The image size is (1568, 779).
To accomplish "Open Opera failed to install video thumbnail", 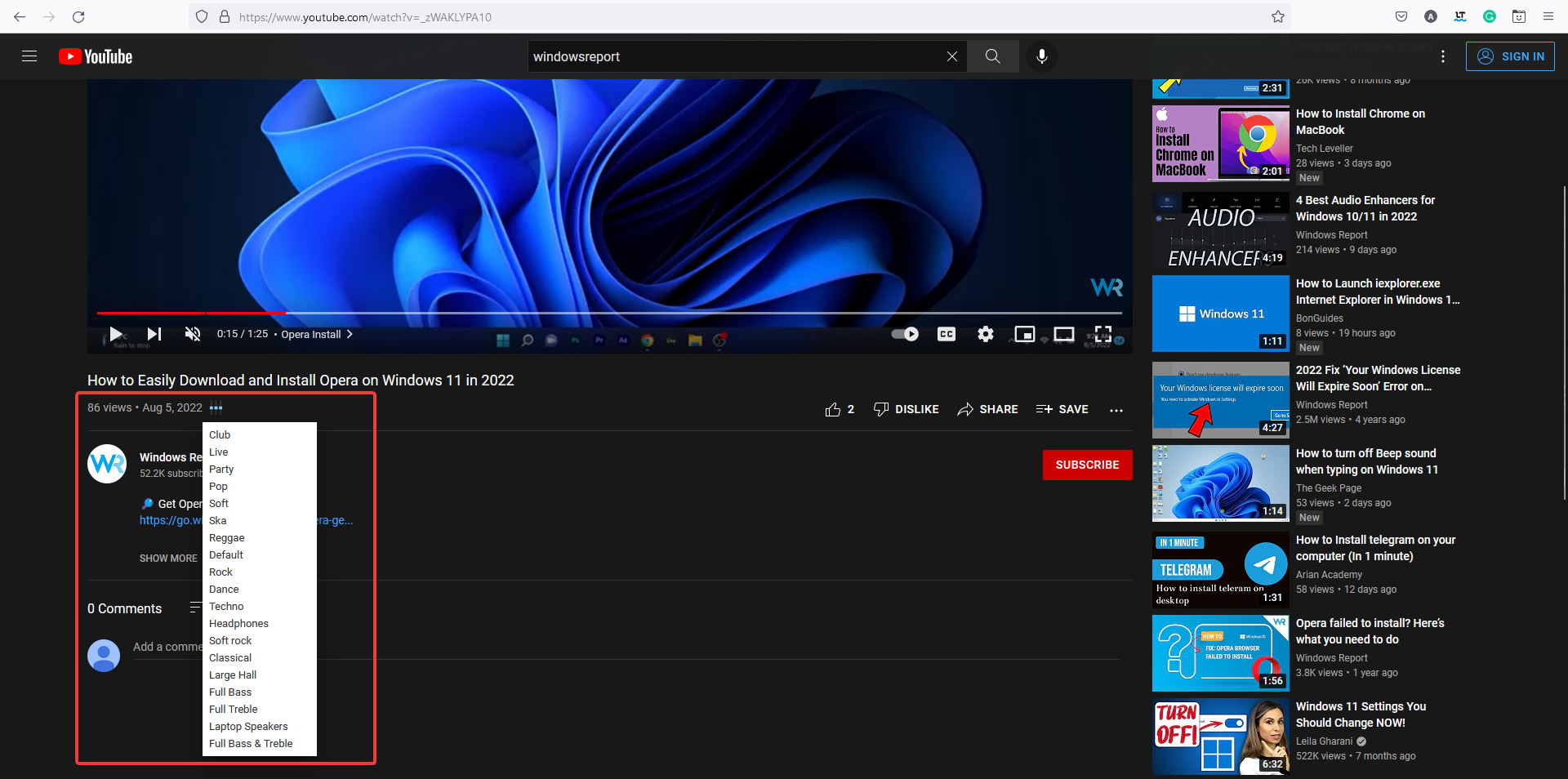I will pyautogui.click(x=1220, y=653).
